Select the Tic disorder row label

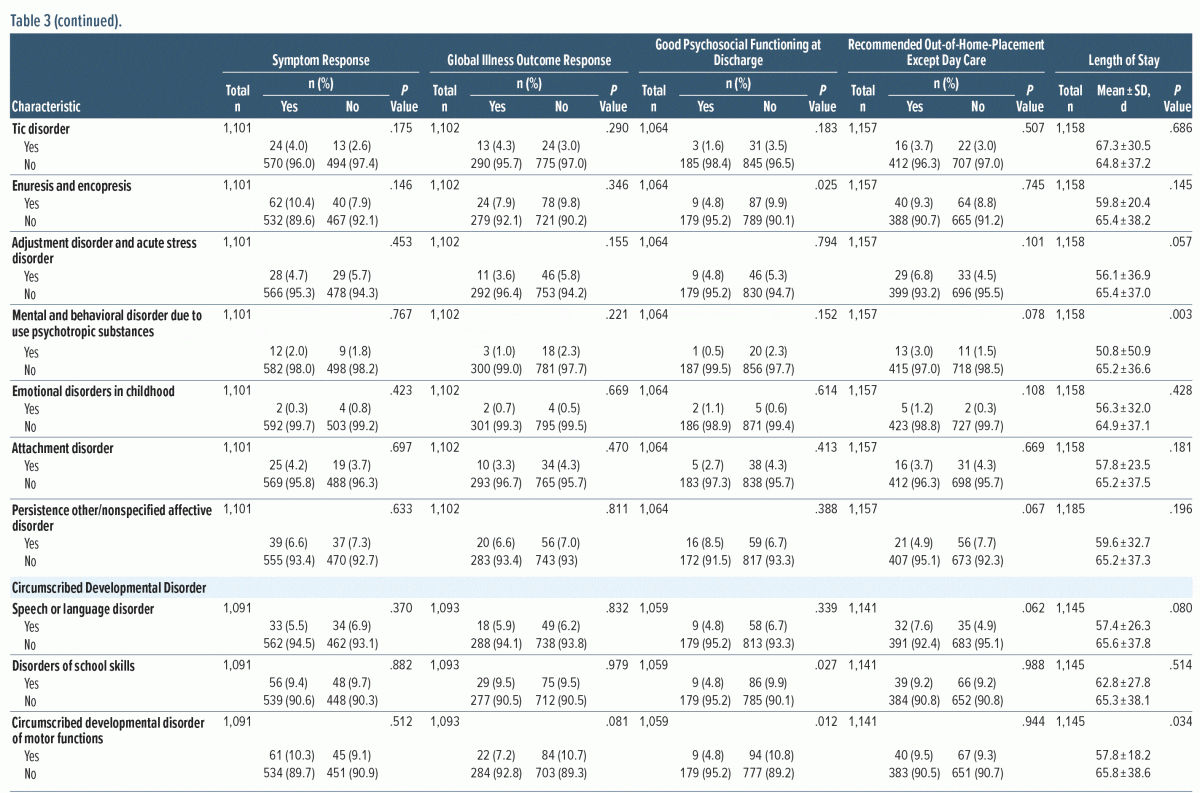point(41,129)
